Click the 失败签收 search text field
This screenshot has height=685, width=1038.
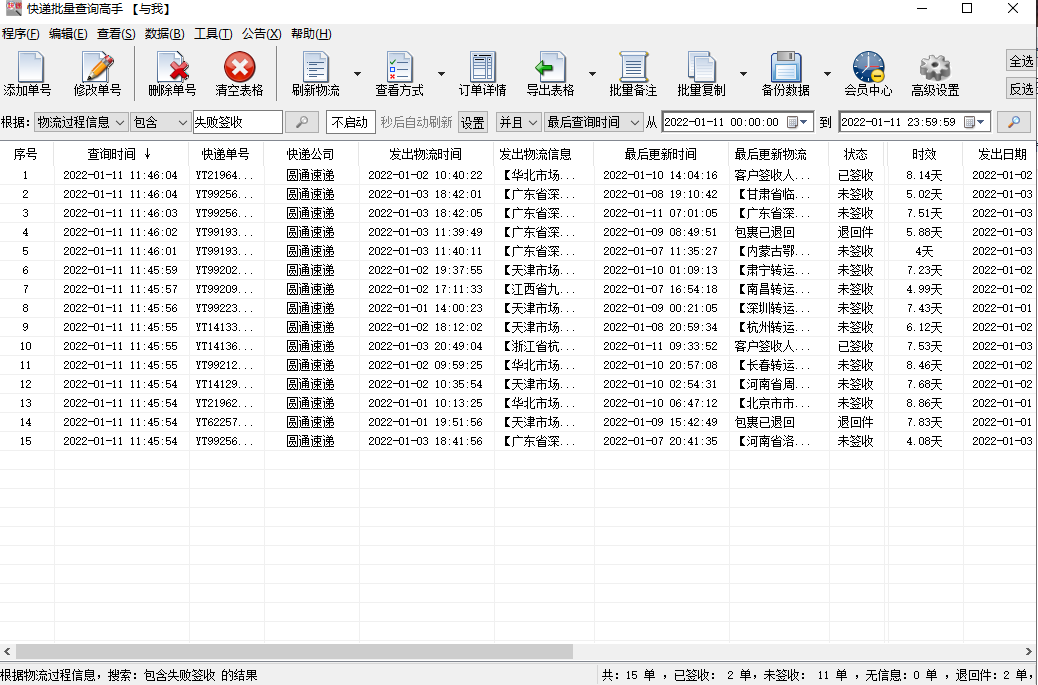(237, 122)
